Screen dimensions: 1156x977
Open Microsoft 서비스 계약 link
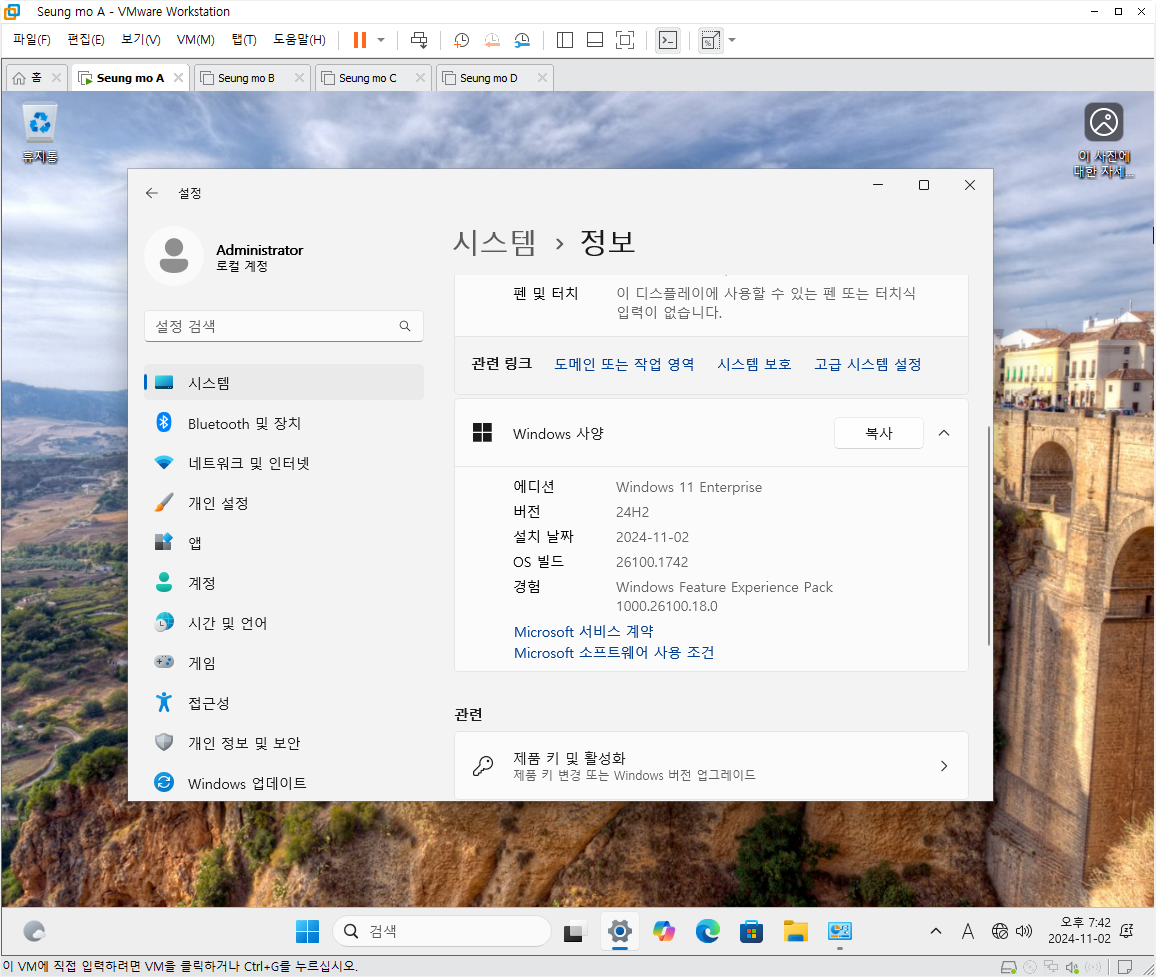click(583, 632)
